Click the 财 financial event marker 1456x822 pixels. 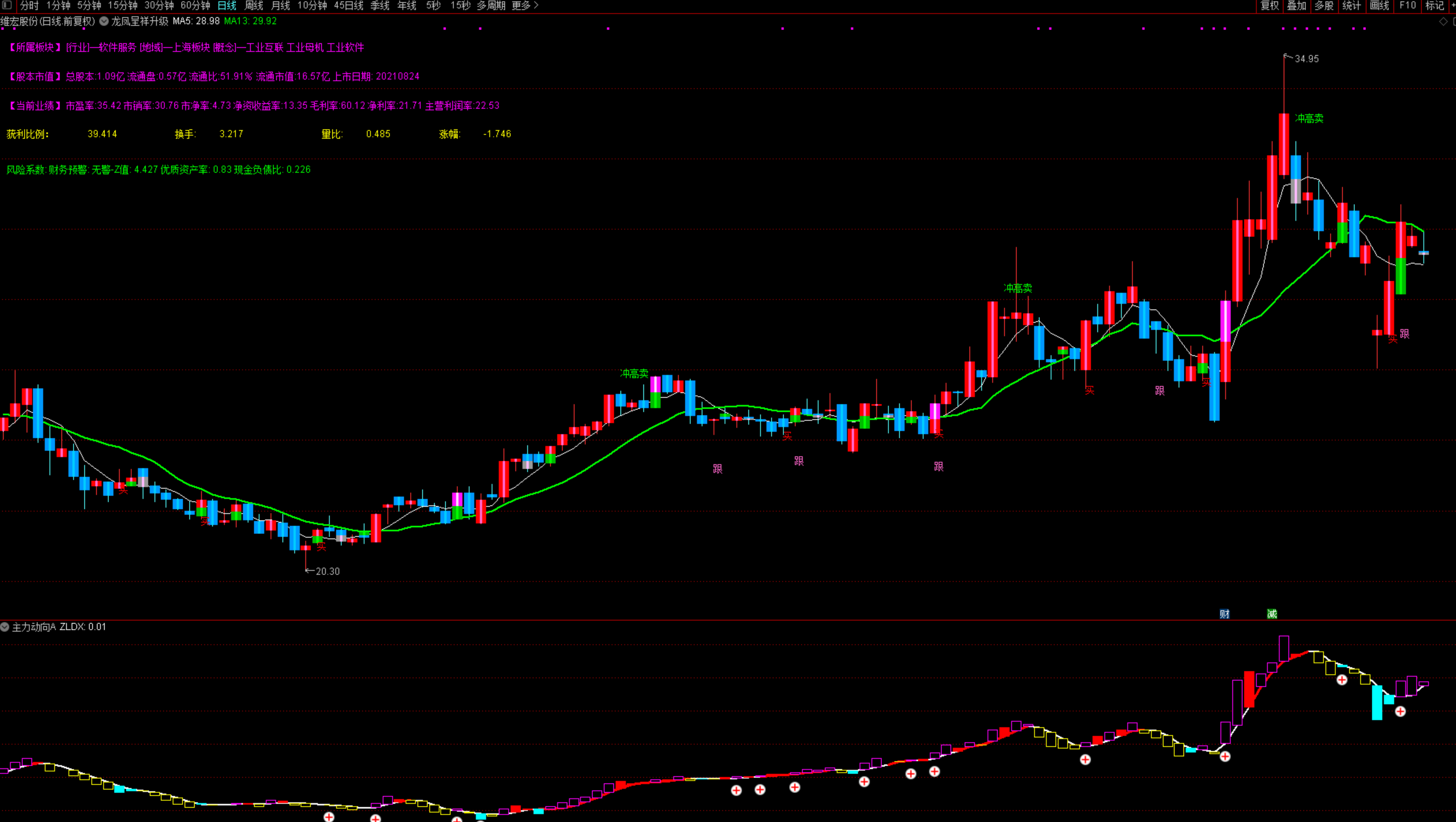pyautogui.click(x=1224, y=614)
